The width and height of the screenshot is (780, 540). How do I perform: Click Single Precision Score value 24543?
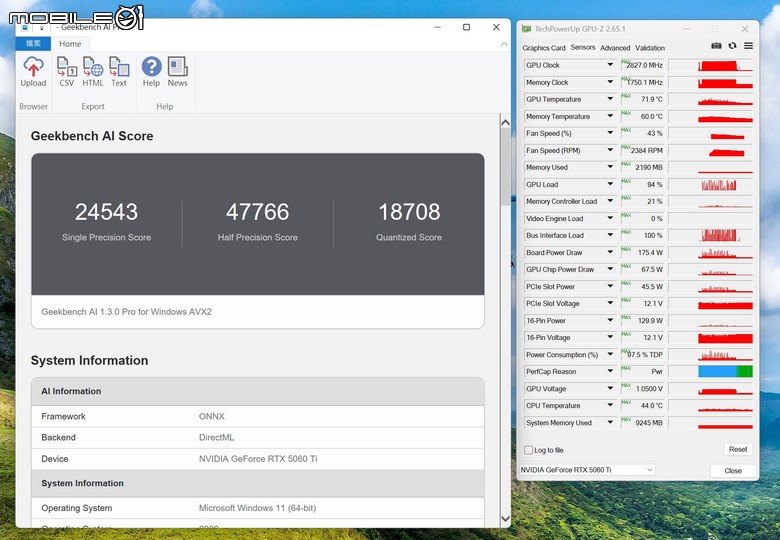point(106,212)
